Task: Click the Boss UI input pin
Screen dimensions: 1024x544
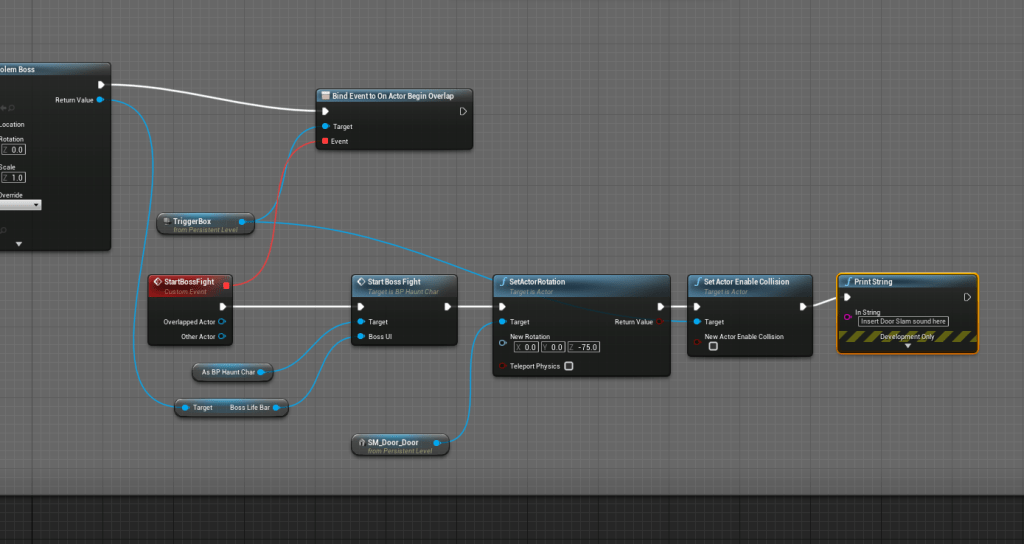Action: coord(360,337)
